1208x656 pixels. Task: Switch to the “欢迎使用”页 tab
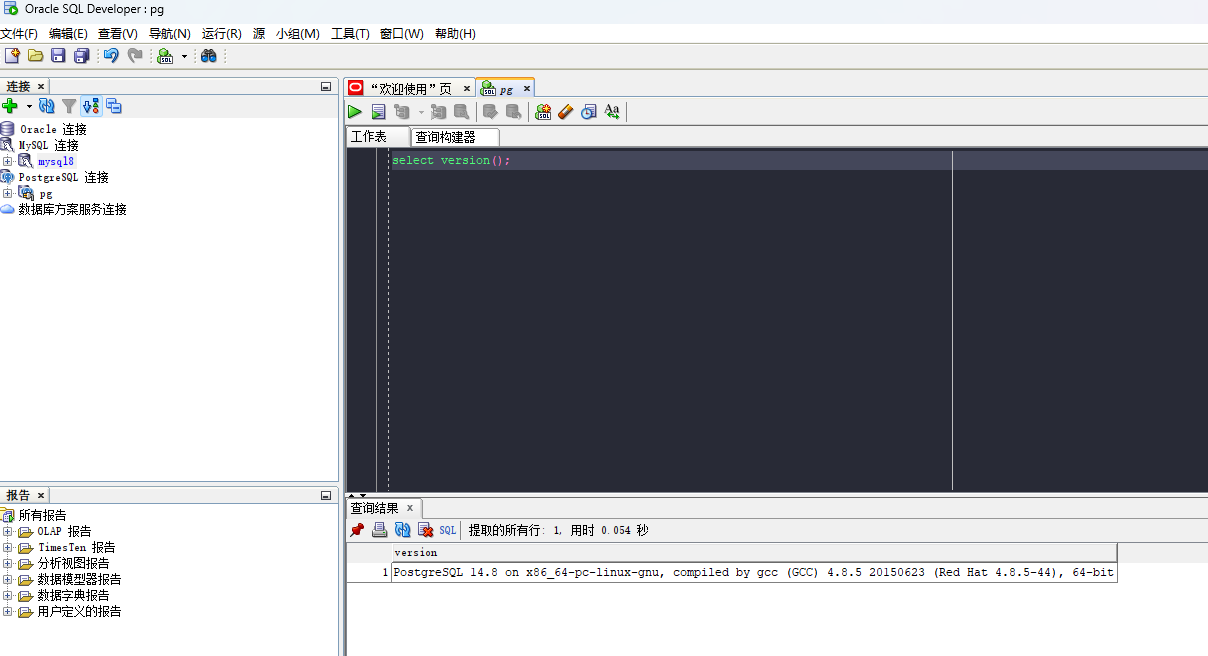(410, 88)
